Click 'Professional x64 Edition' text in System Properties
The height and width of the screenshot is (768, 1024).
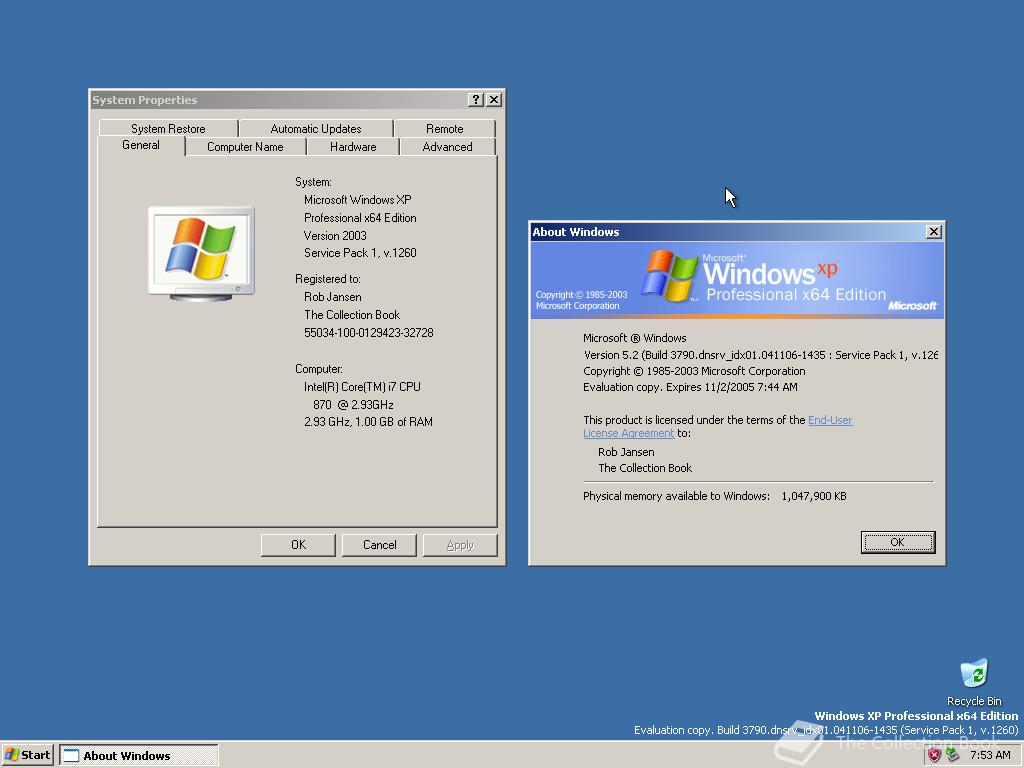360,217
